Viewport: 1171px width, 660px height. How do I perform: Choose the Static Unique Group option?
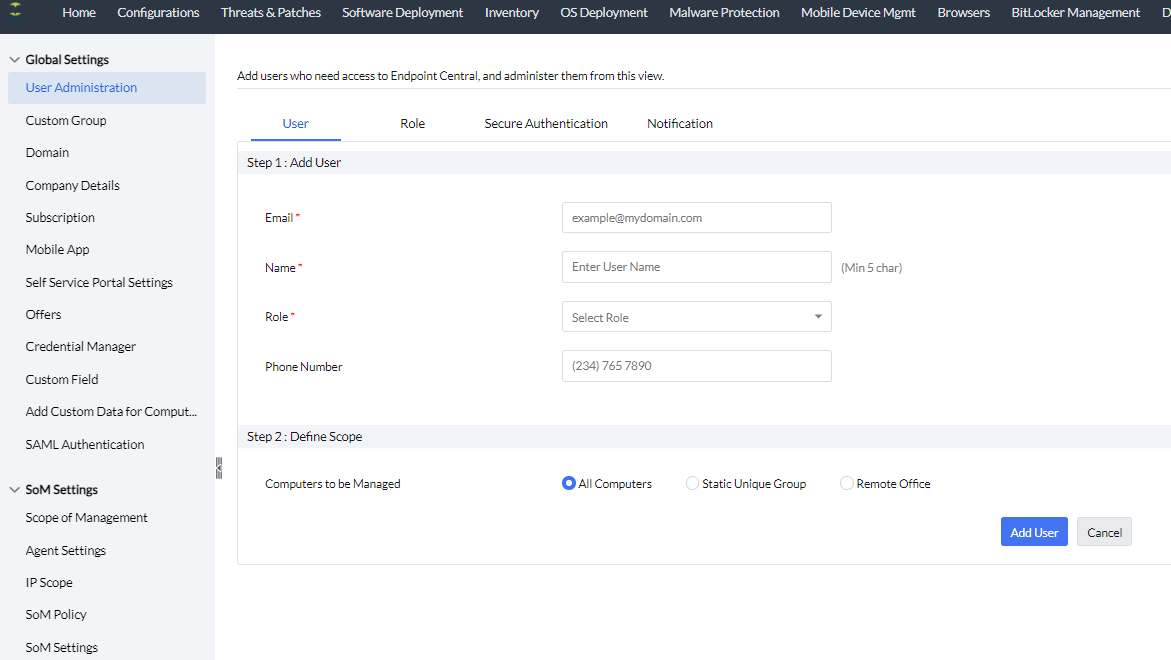(x=692, y=484)
